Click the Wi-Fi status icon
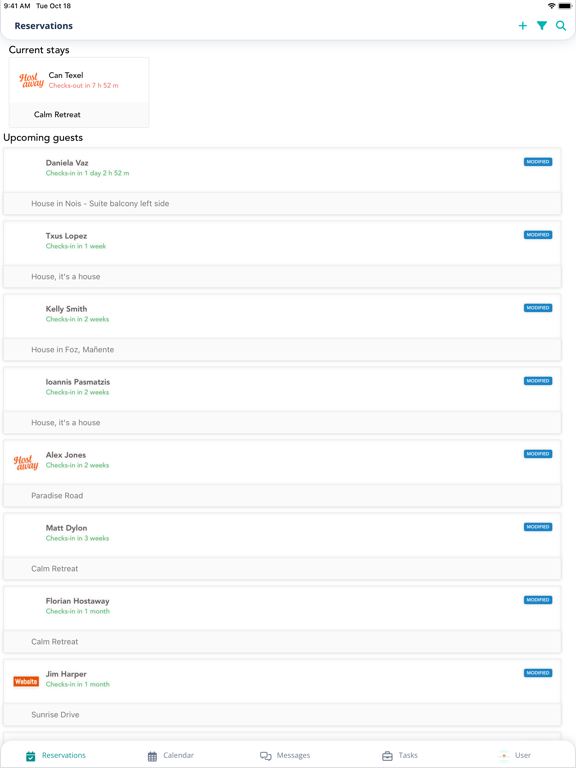This screenshot has height=768, width=576. pyautogui.click(x=552, y=6)
